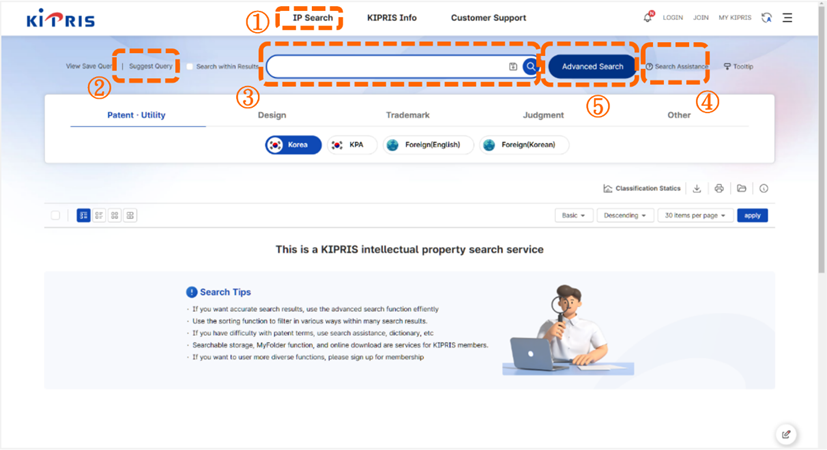Open the Descending order dropdown
The width and height of the screenshot is (827, 450).
coord(627,215)
